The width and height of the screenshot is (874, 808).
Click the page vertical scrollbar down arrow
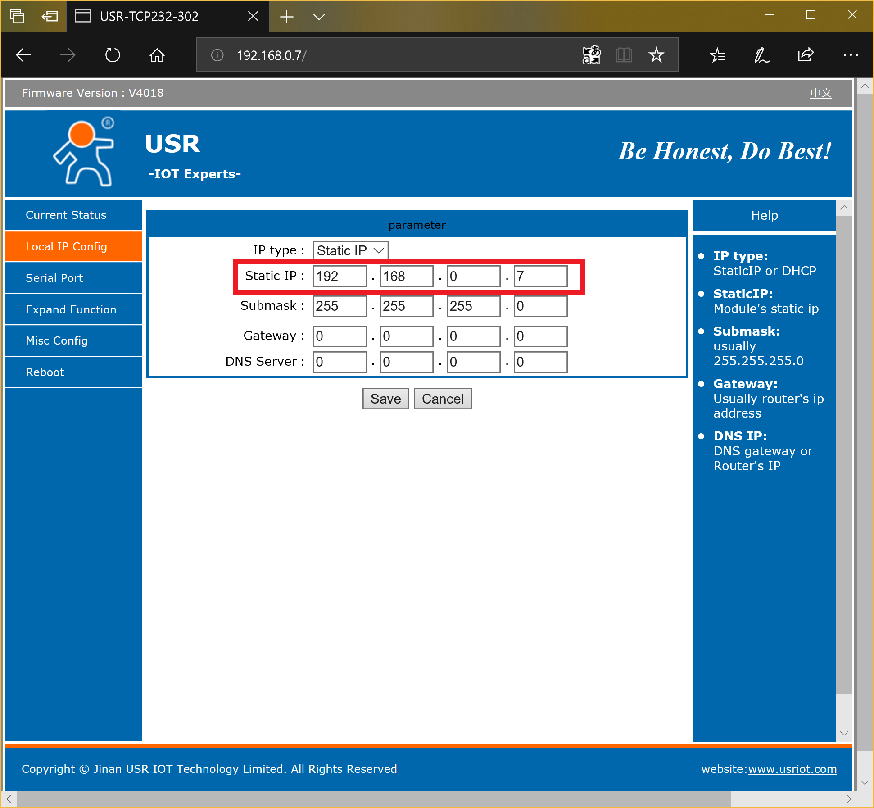click(865, 783)
